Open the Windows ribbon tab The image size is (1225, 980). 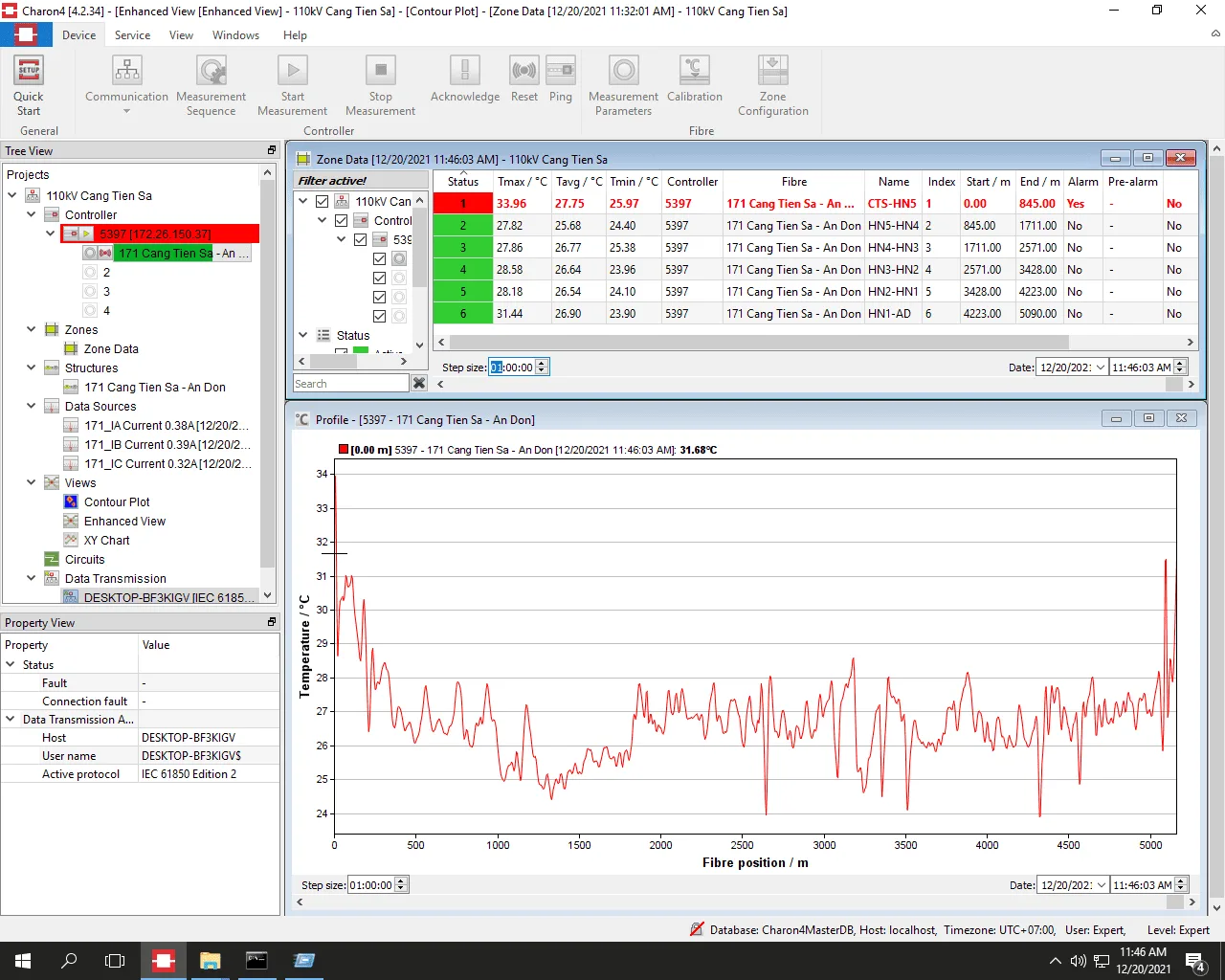[235, 35]
